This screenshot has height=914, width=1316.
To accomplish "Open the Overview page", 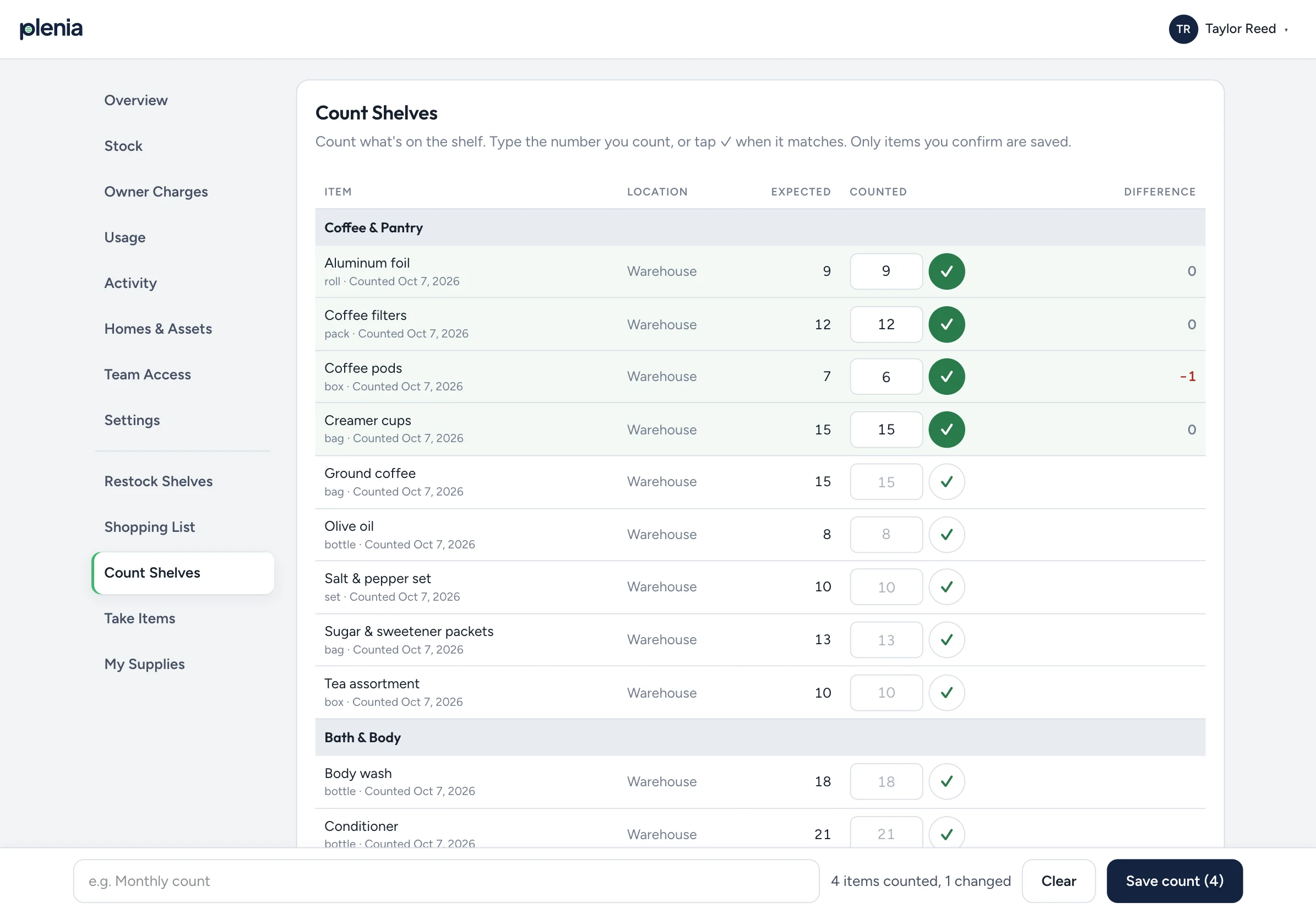I will click(x=135, y=100).
